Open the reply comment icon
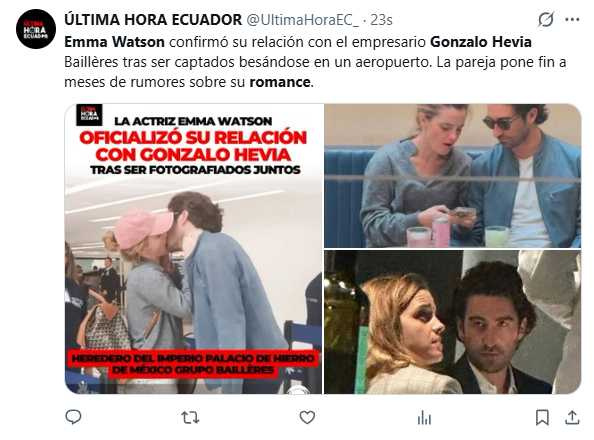594x440 pixels. [73, 417]
